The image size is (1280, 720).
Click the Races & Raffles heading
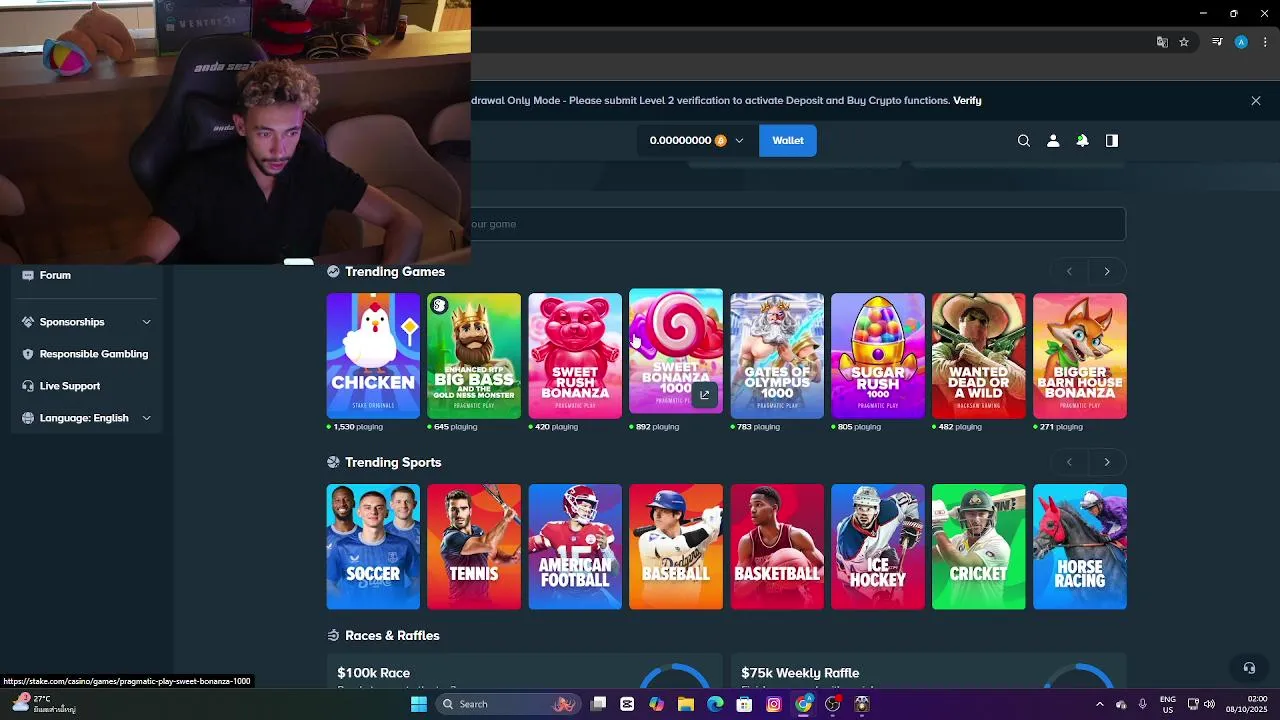click(392, 636)
